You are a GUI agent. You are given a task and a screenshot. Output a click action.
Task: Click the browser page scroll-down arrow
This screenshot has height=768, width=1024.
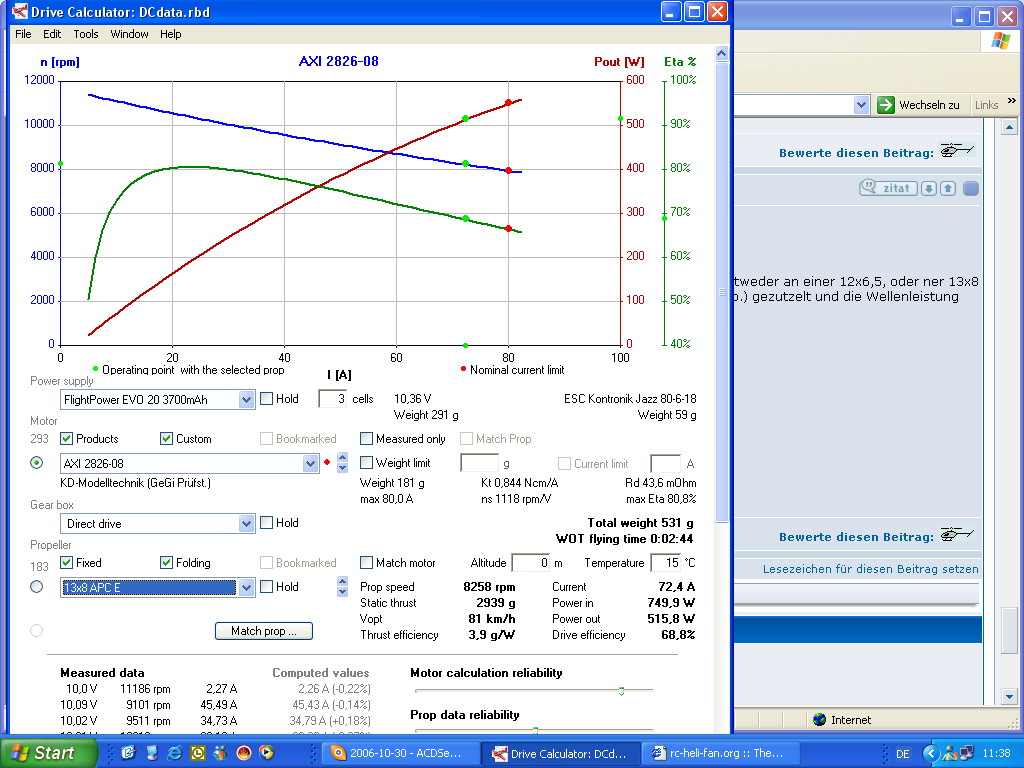point(1009,696)
